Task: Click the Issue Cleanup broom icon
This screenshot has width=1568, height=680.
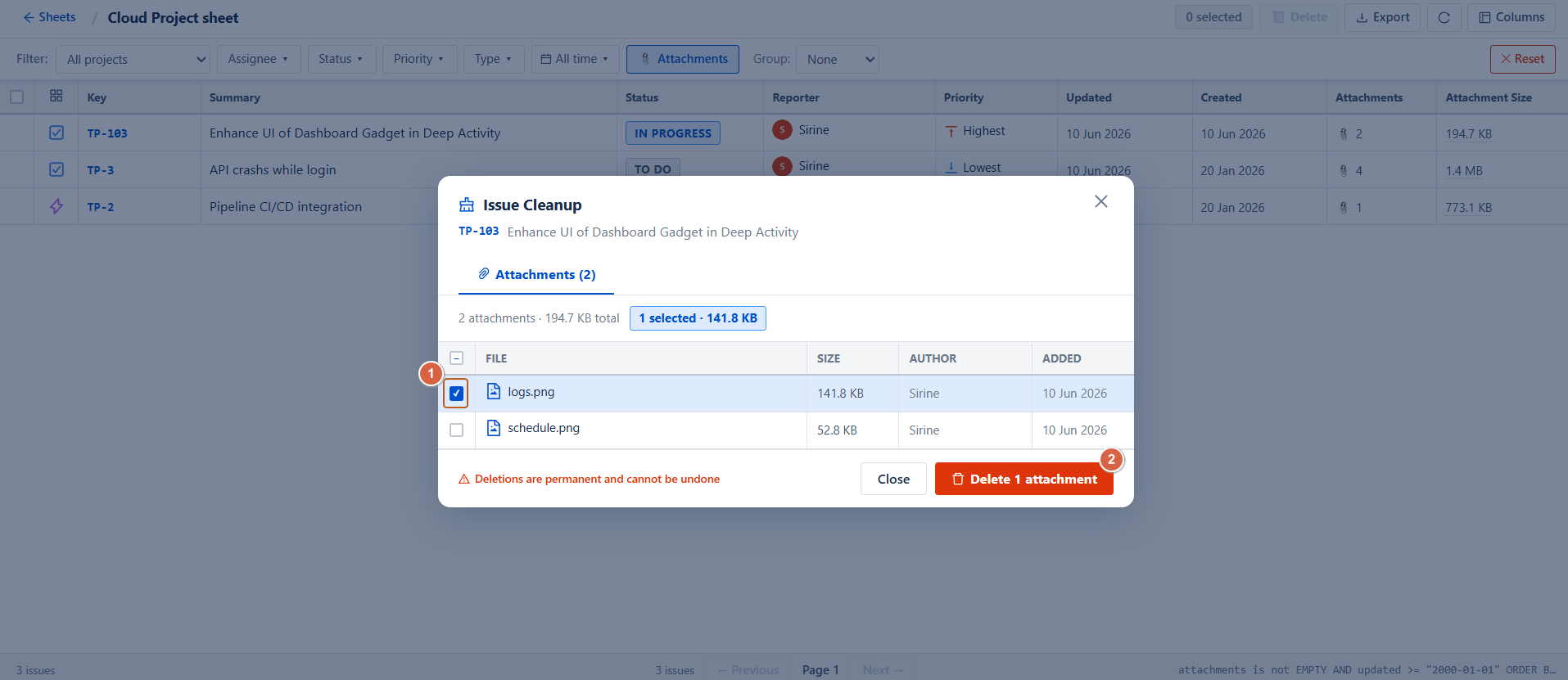Action: point(467,205)
